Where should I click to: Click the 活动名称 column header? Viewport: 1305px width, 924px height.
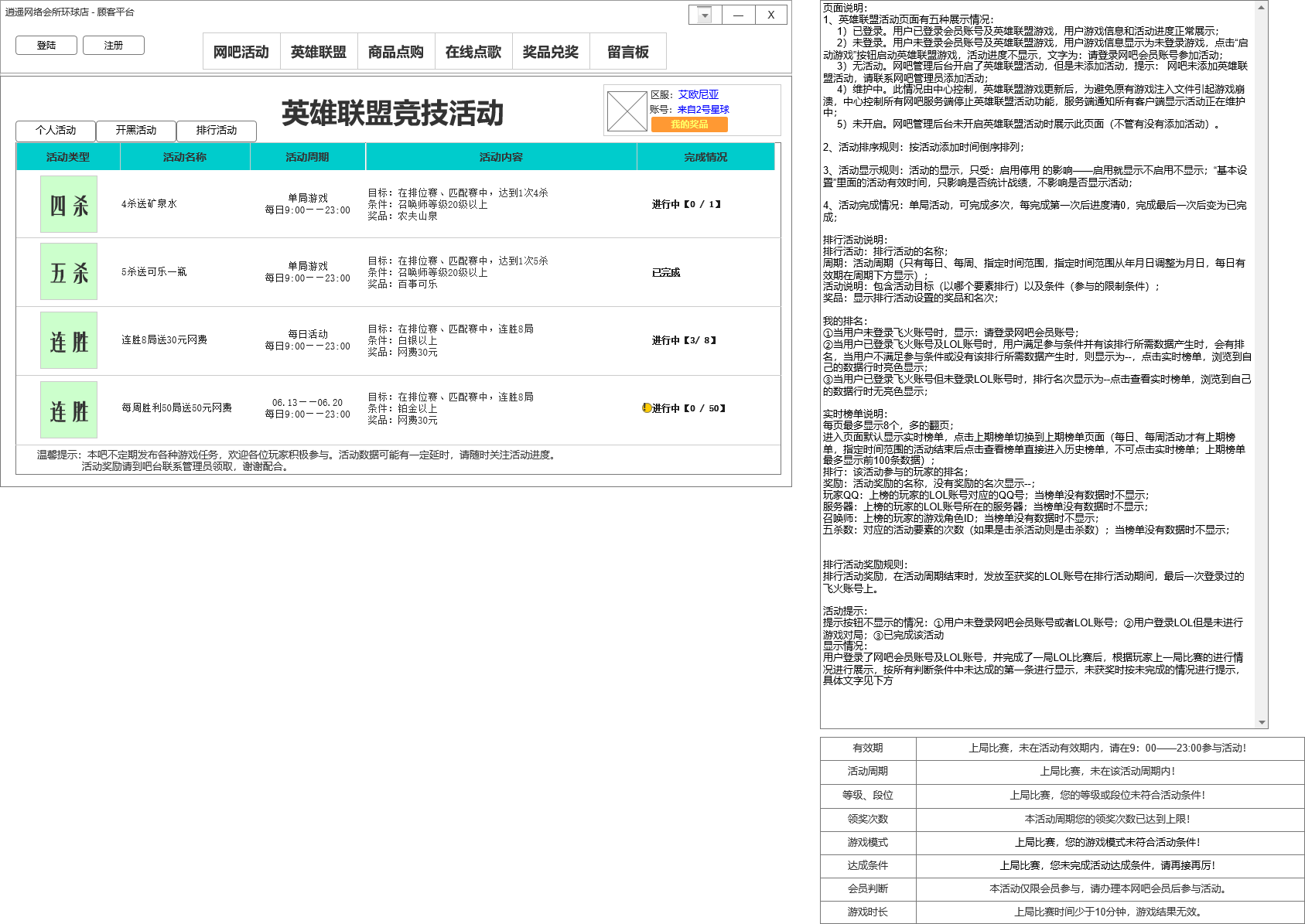[x=185, y=157]
